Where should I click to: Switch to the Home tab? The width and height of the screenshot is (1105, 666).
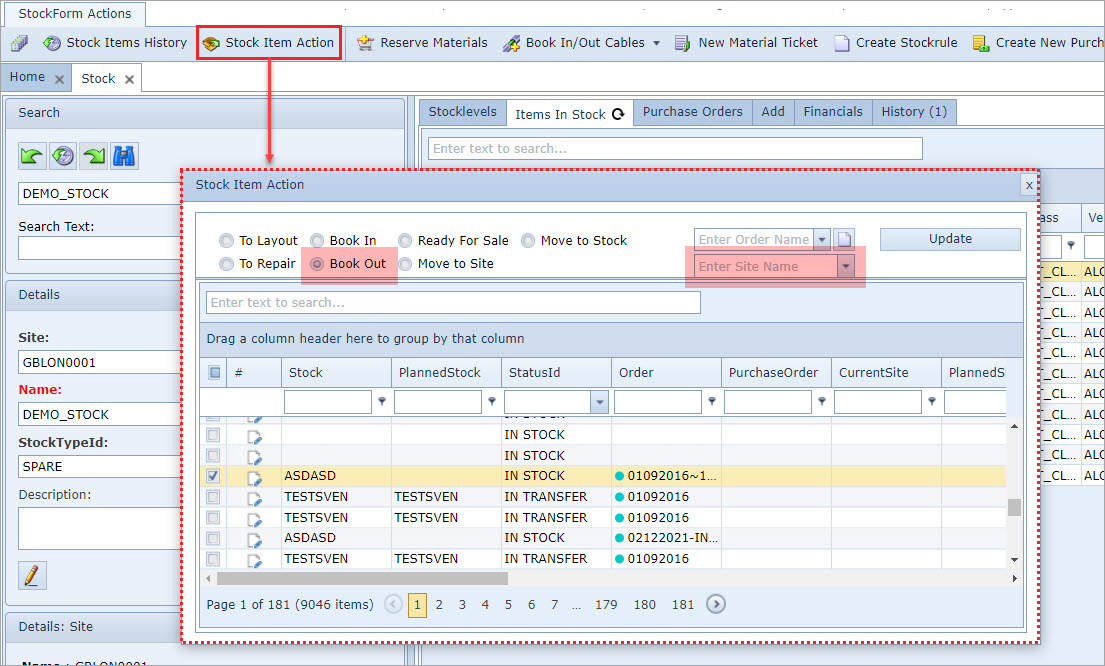click(27, 77)
